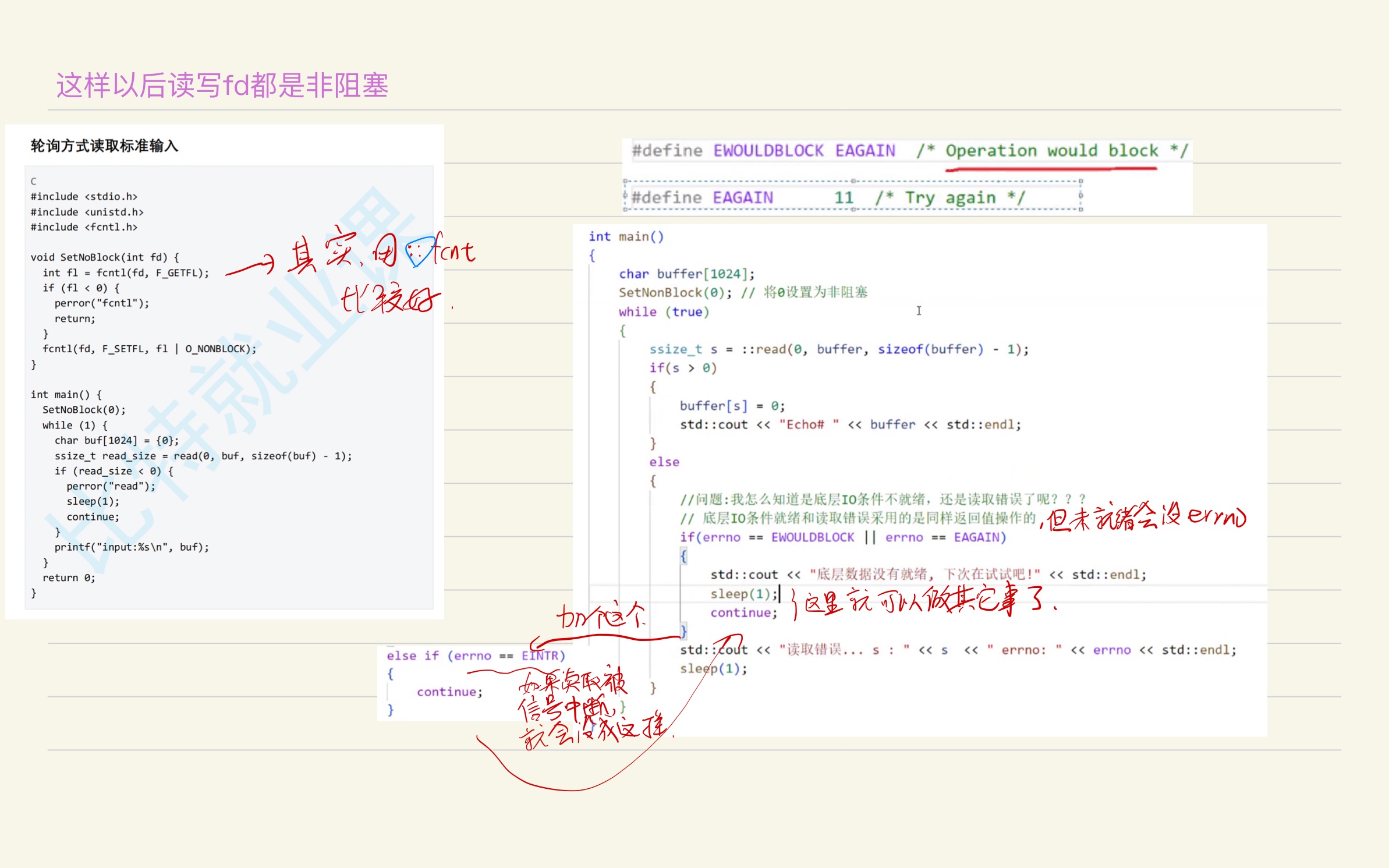Click the right-middle selection handle of EAGAIN box
Screen dimensions: 1389x868
click(1080, 196)
